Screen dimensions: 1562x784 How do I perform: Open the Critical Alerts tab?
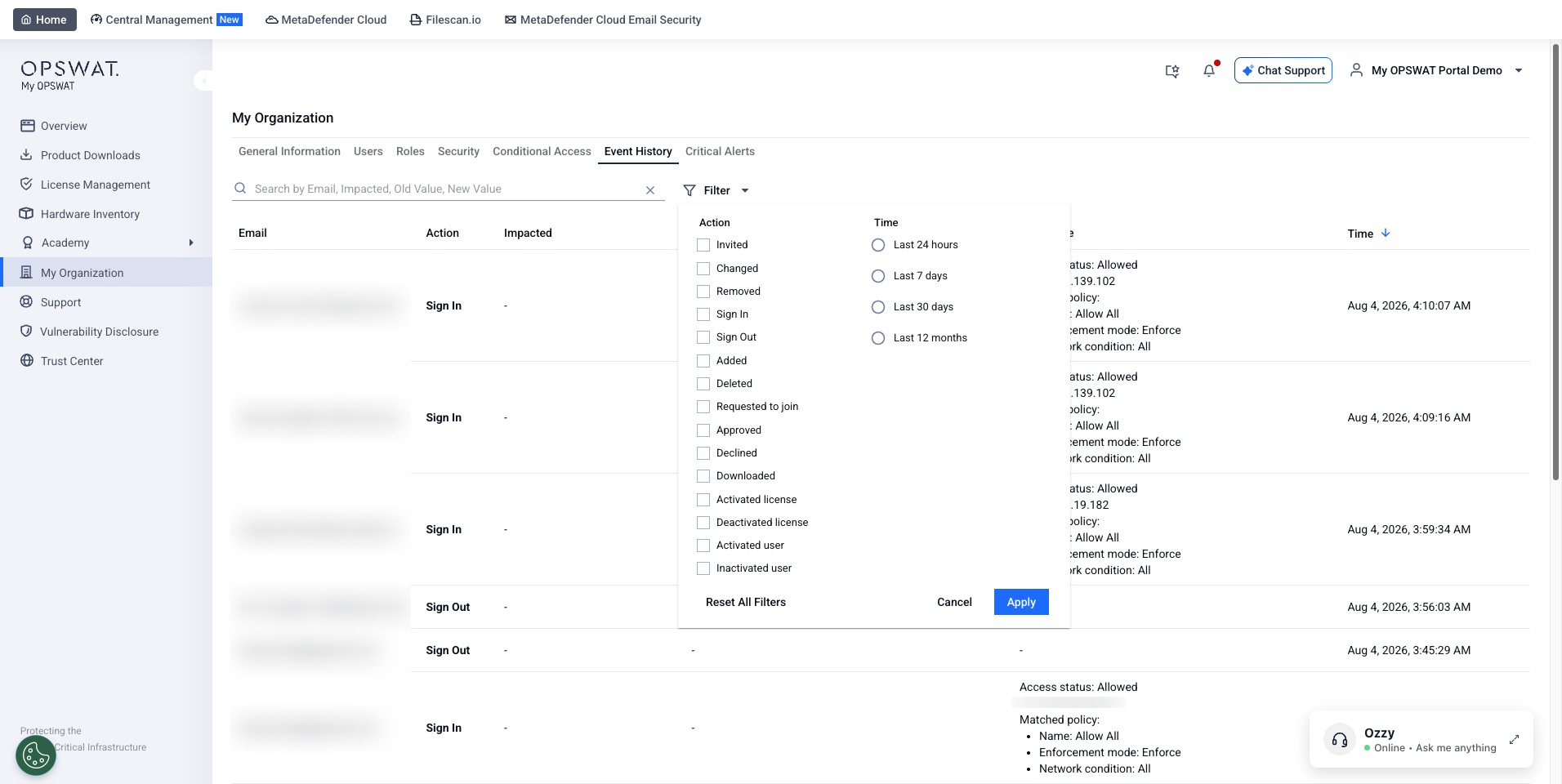click(720, 151)
